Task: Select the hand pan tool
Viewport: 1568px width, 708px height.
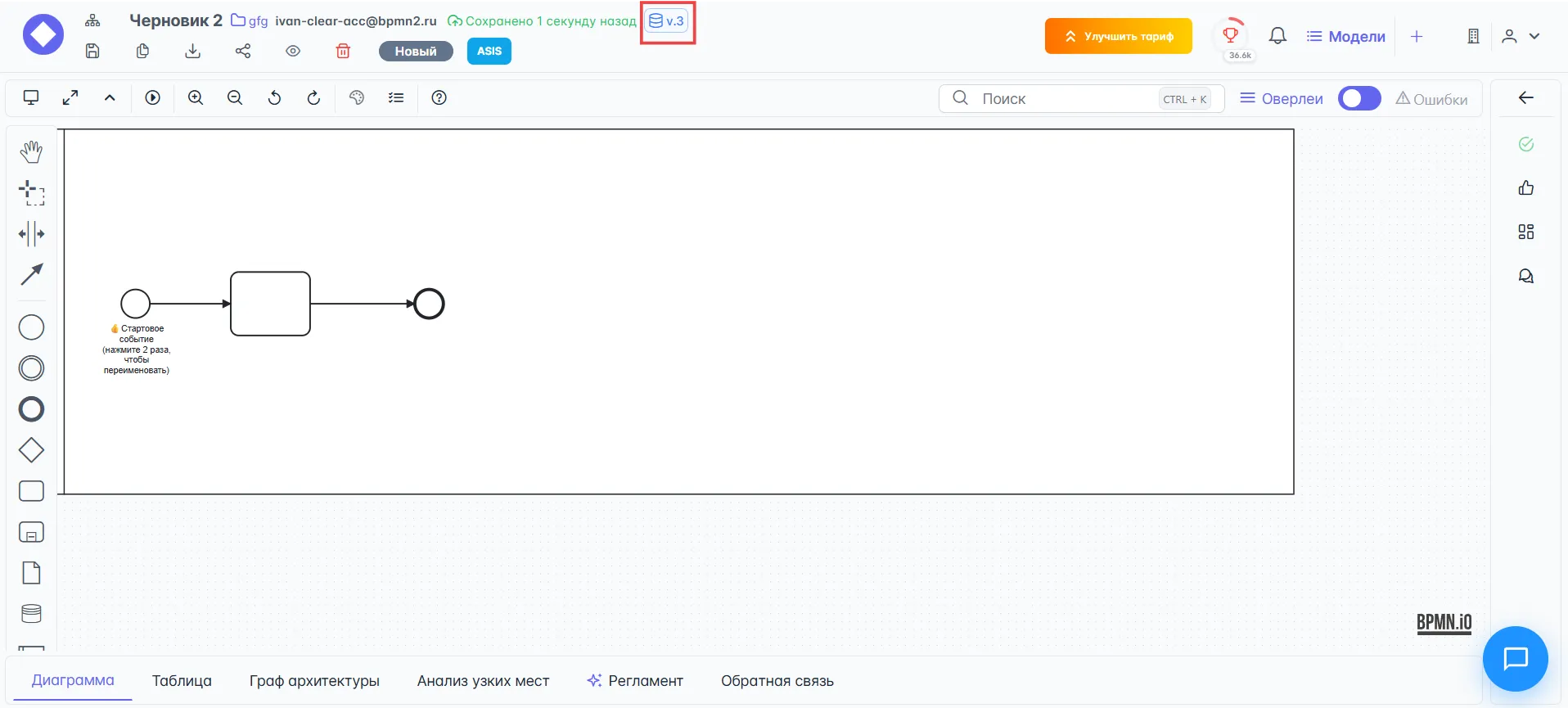Action: pos(31,151)
